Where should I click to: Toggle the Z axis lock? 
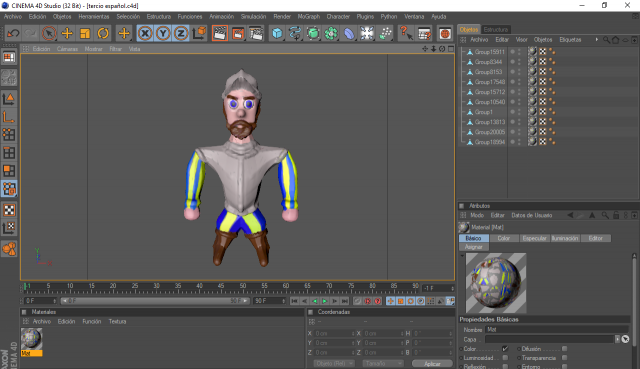tap(181, 33)
